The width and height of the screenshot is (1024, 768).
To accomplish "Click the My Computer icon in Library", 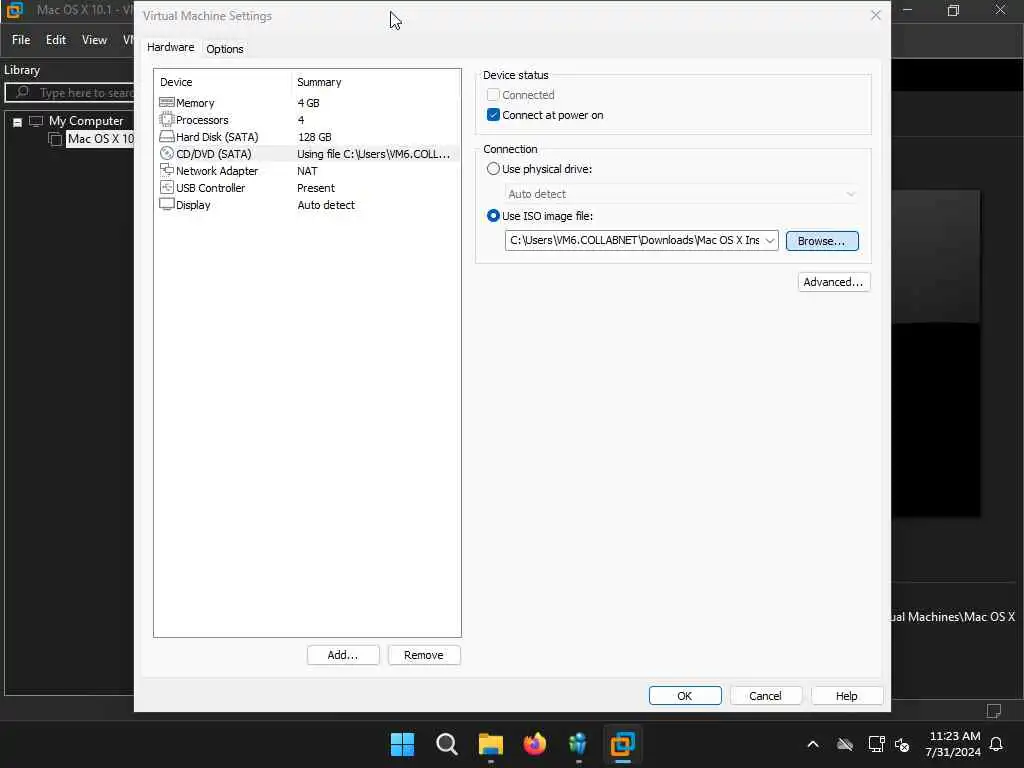I will click(36, 121).
